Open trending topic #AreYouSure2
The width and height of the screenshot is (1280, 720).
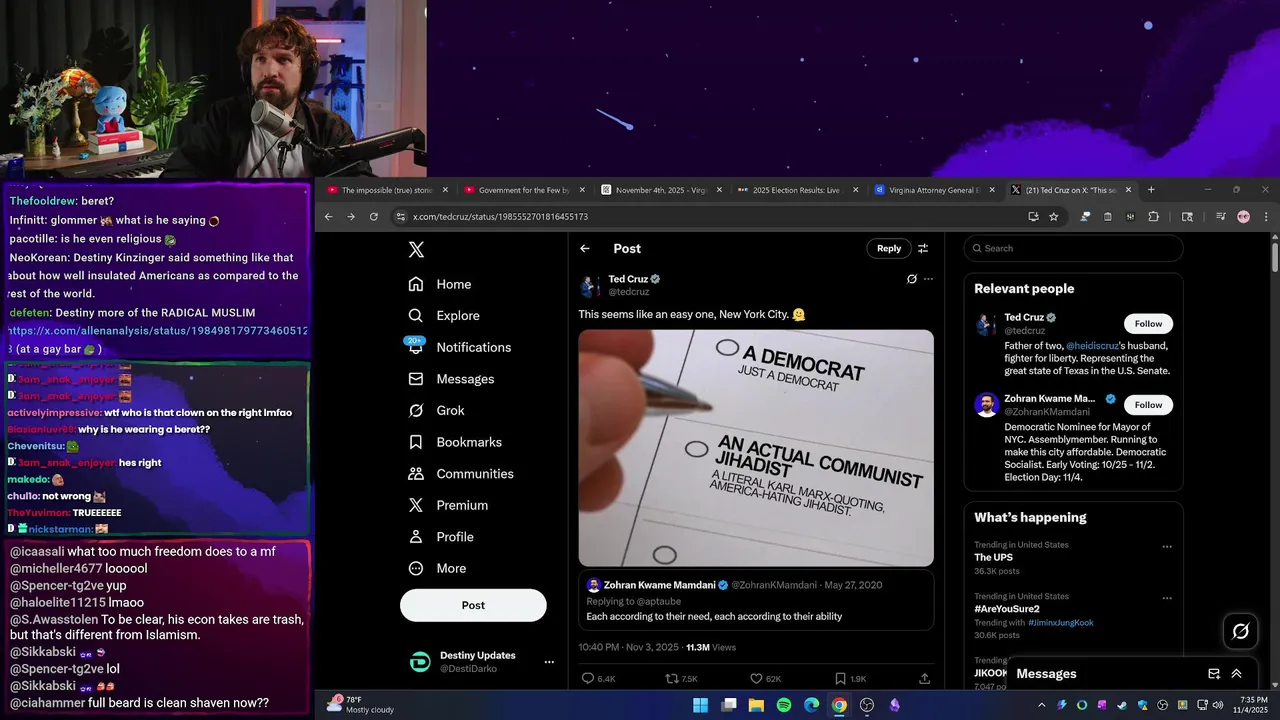tap(1007, 609)
